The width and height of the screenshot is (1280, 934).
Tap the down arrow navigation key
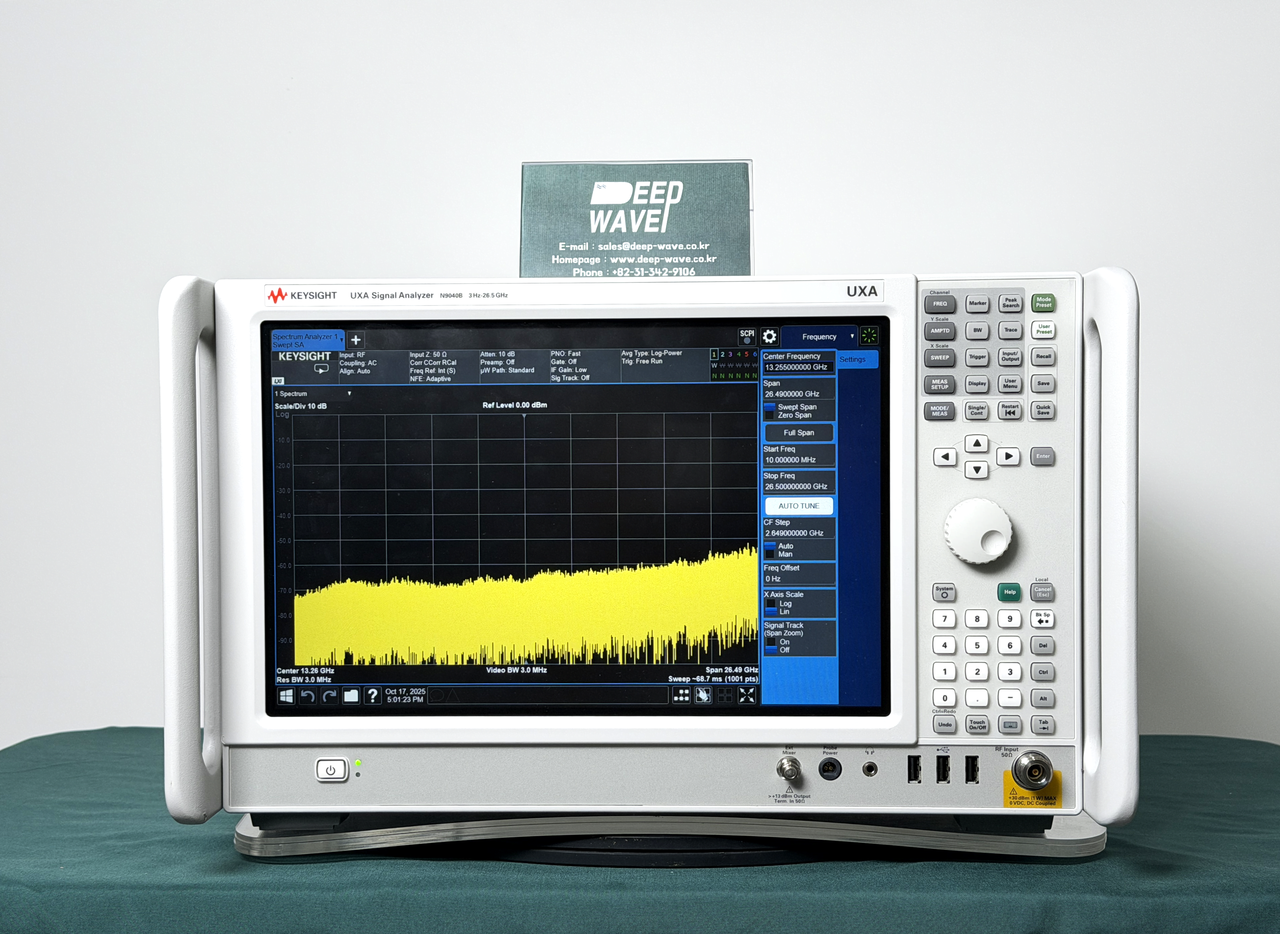click(977, 469)
